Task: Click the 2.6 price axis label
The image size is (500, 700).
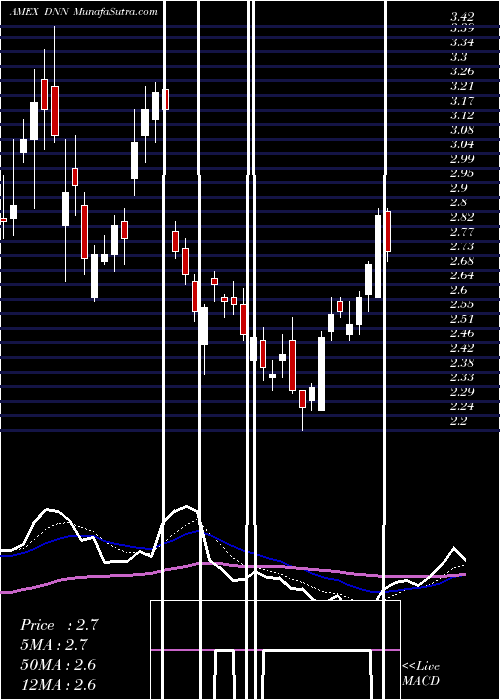Action: click(459, 290)
